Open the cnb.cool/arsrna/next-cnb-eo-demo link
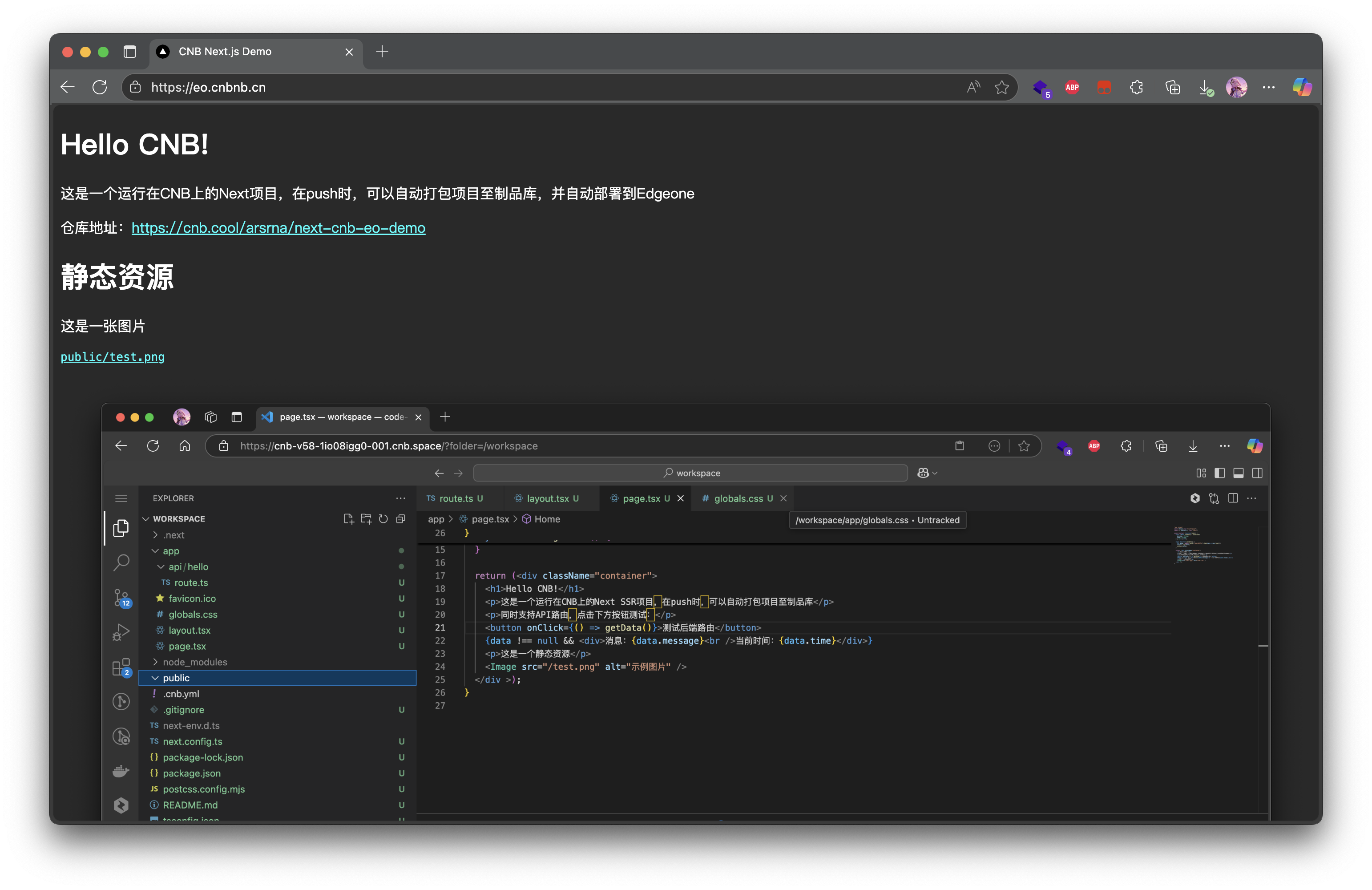This screenshot has height=890, width=1372. pos(278,228)
